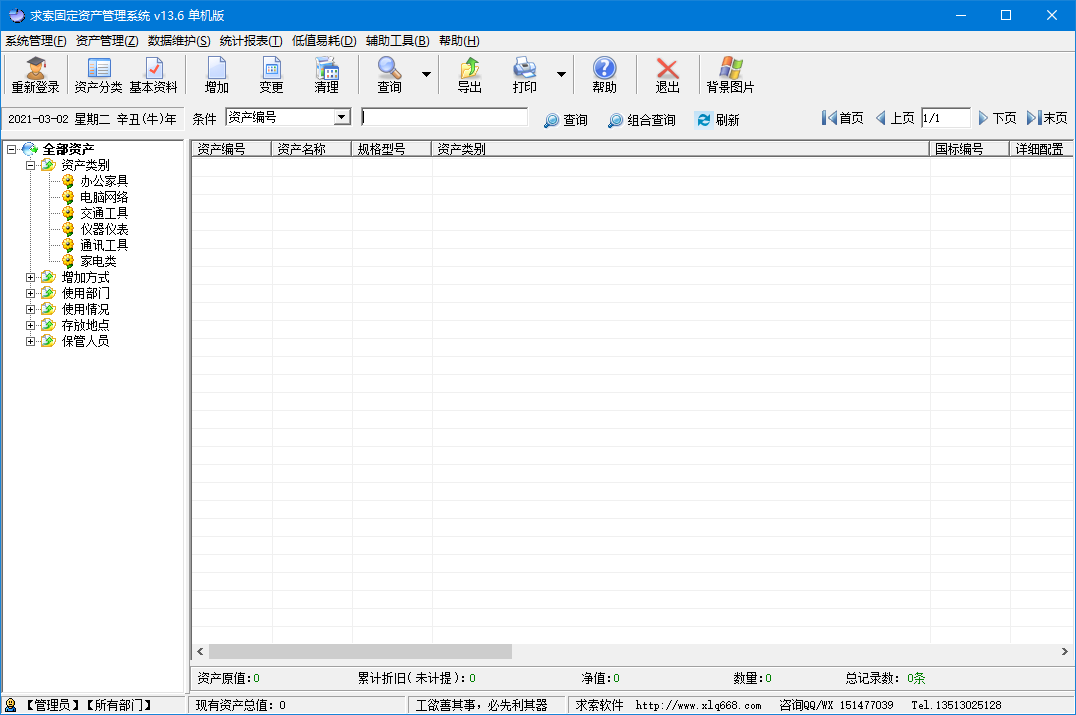Click the 导出 (export) toolbar icon
The width and height of the screenshot is (1076, 715).
[469, 75]
